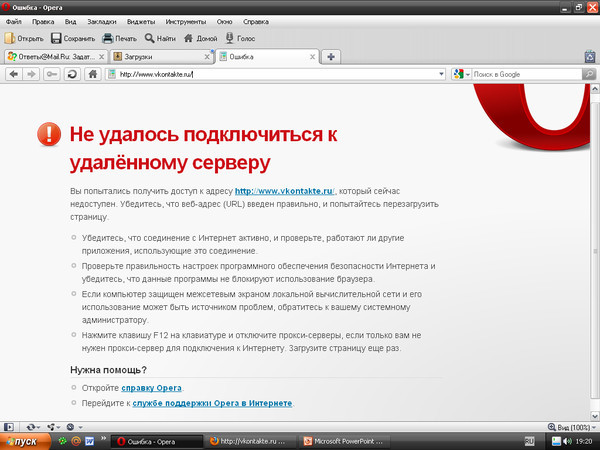Click the vertical scrollbar thumb
This screenshot has width=600, height=450.
(595, 251)
